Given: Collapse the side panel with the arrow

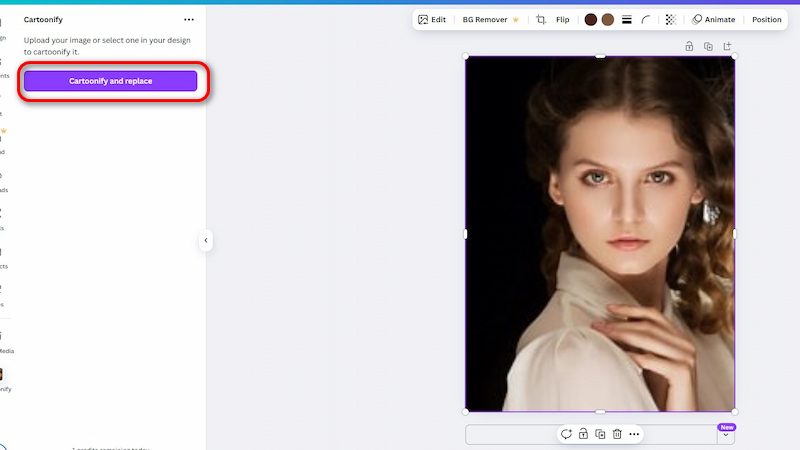Looking at the screenshot, I should tap(206, 240).
